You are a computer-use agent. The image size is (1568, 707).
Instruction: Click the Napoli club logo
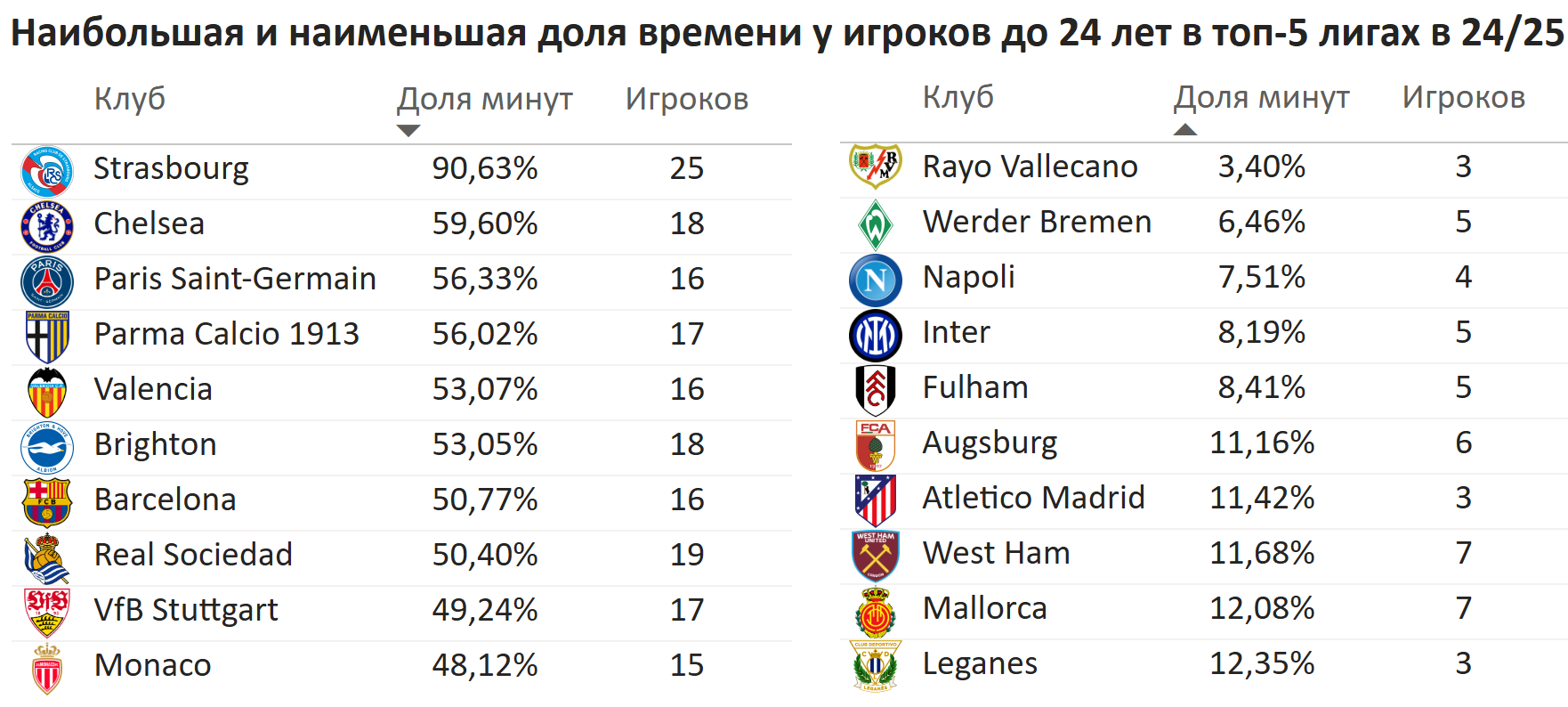pos(876,280)
